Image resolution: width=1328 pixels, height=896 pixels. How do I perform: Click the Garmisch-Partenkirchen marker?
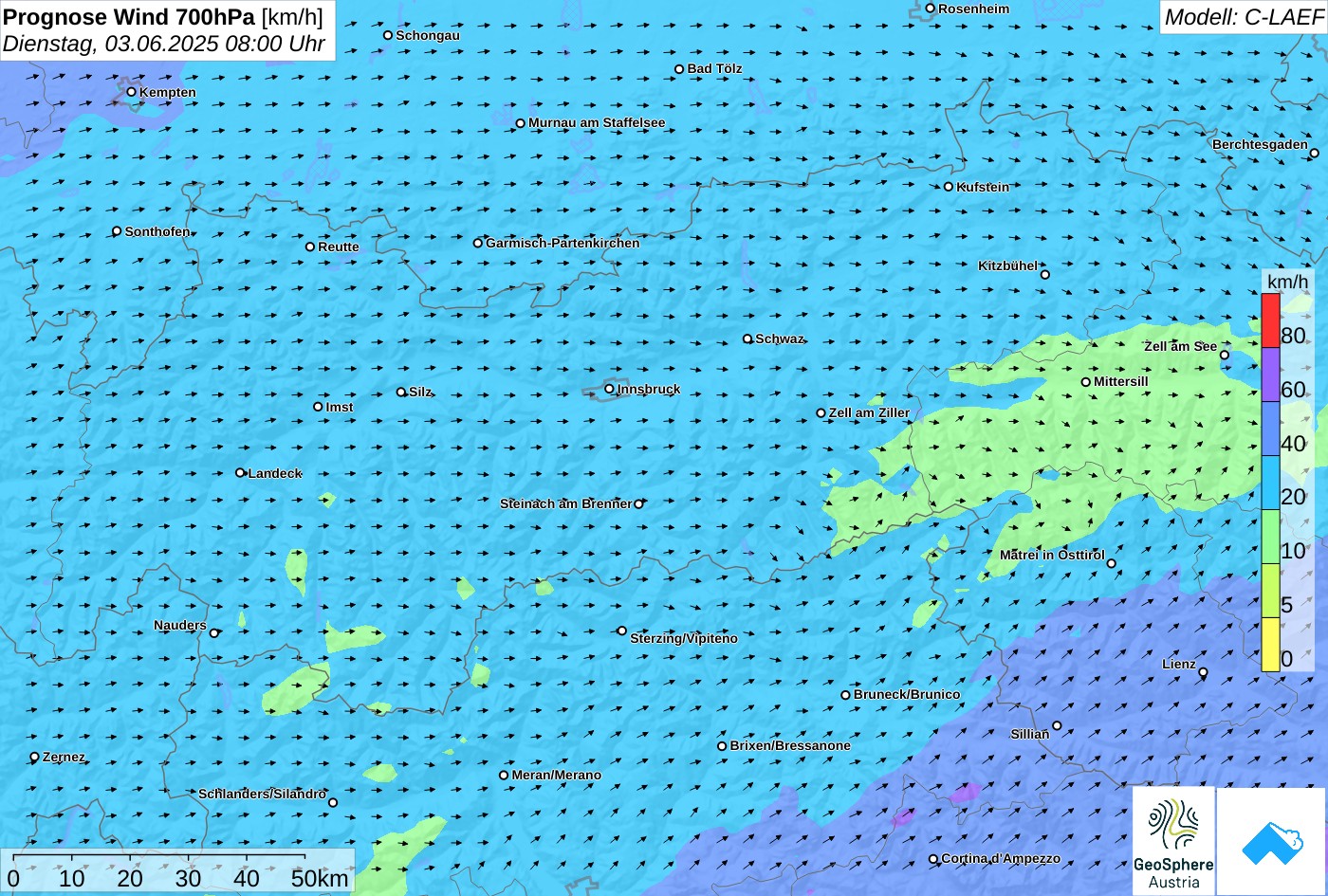[478, 243]
